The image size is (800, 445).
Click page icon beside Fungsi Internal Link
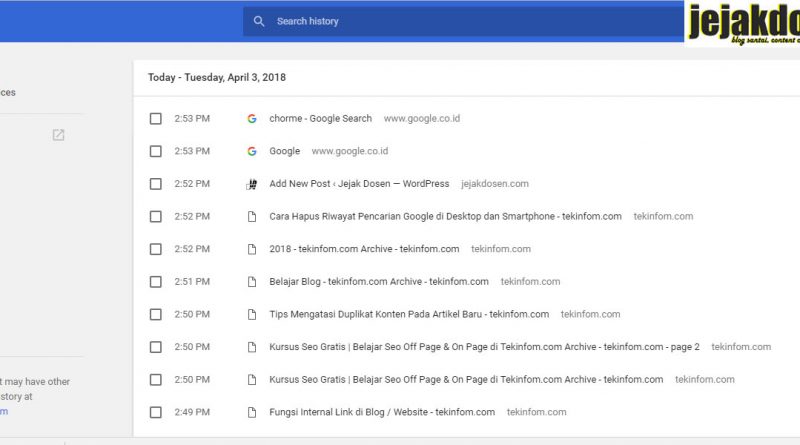[x=252, y=412]
